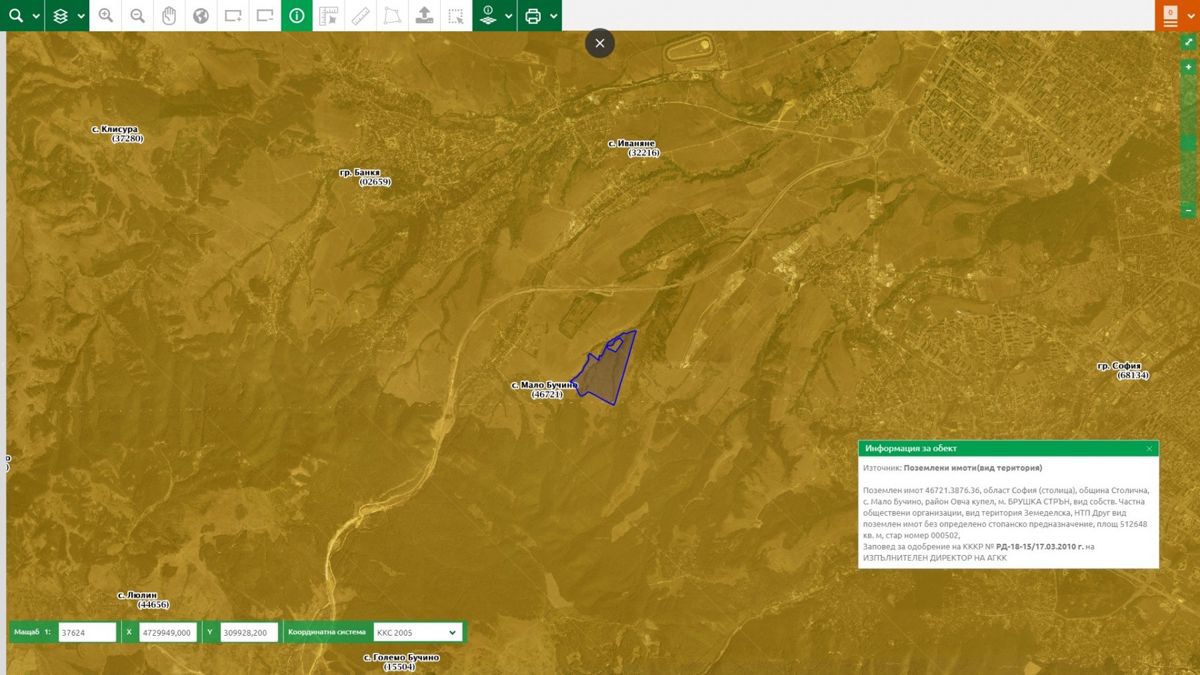The height and width of the screenshot is (675, 1200).
Task: Select the ruler distance measurement tool
Action: pyautogui.click(x=361, y=16)
